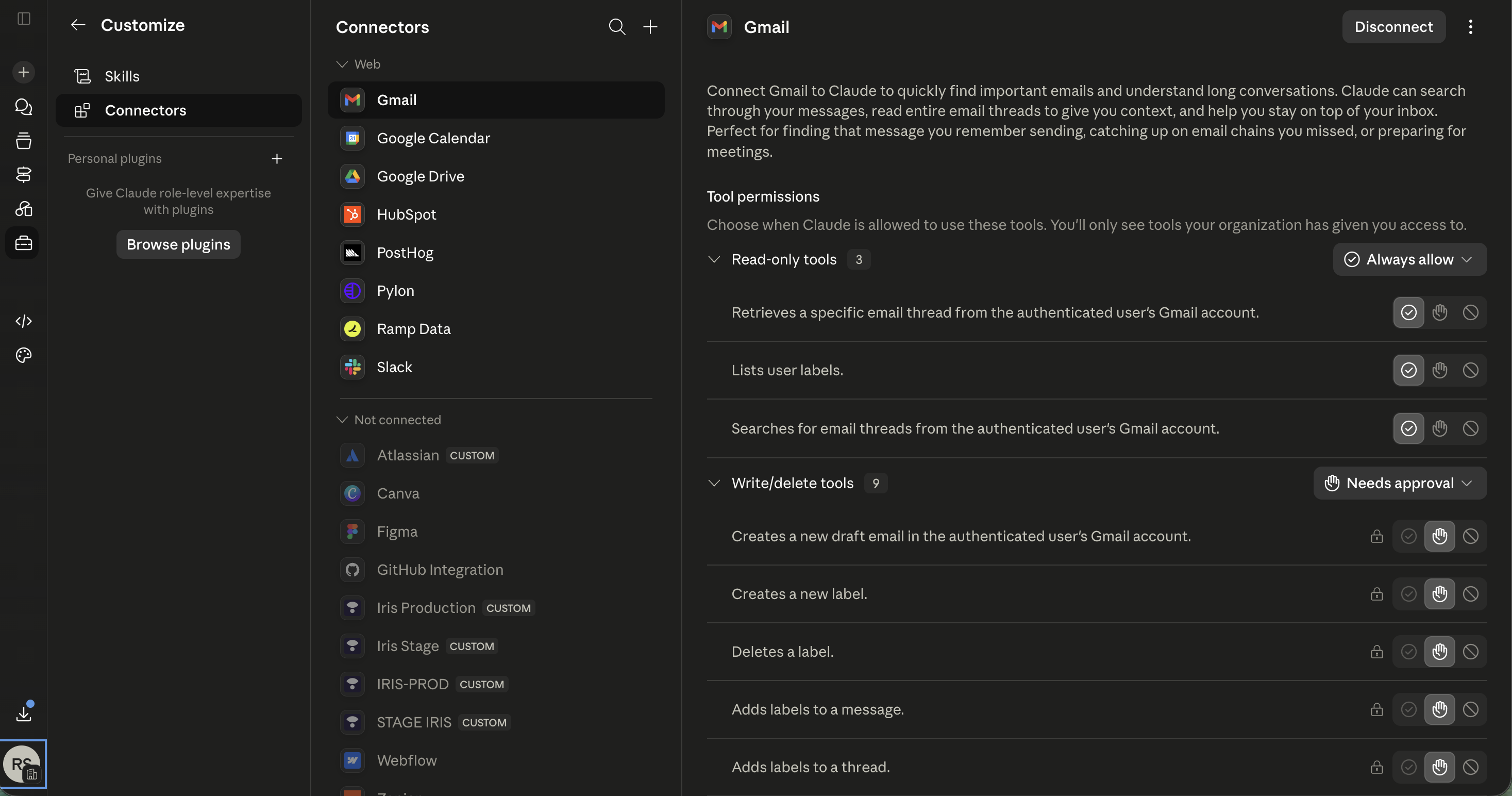Click the PostHog connector icon
This screenshot has height=796, width=1512.
coord(352,253)
